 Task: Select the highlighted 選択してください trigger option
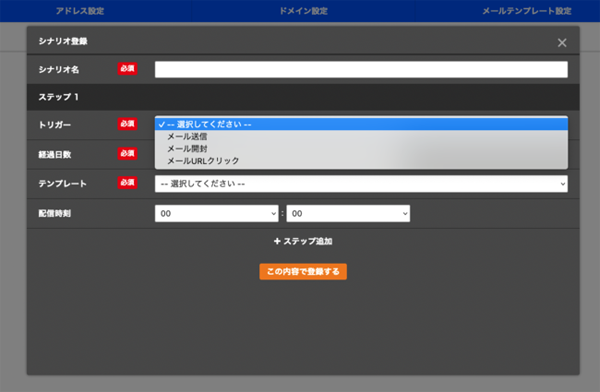(x=361, y=124)
